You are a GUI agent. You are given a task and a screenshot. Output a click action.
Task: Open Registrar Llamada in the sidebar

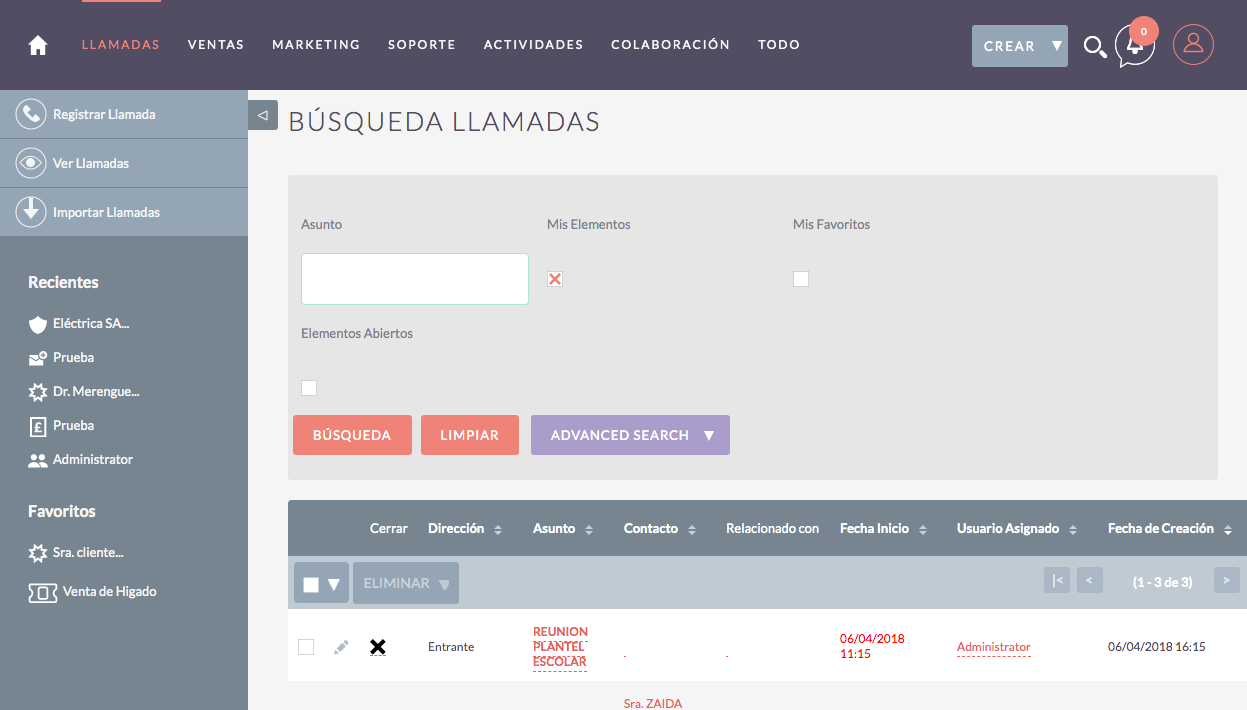(104, 115)
